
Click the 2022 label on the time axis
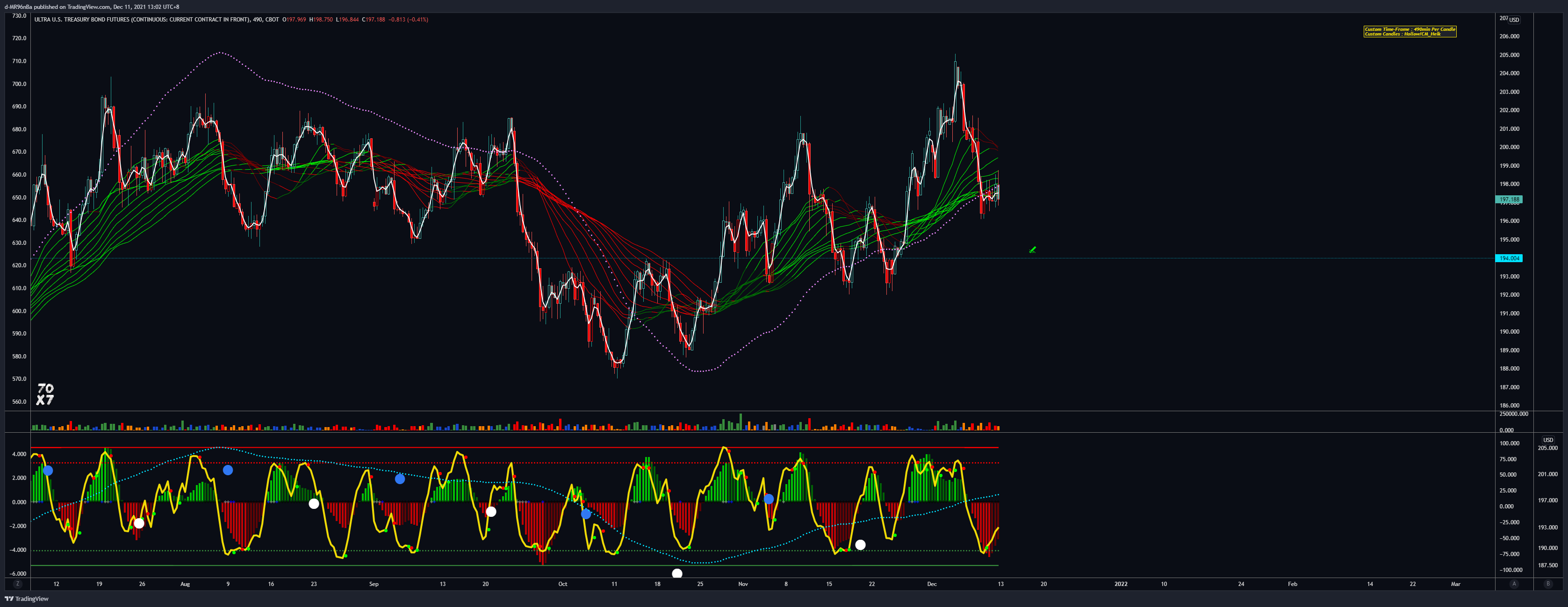pyautogui.click(x=1121, y=584)
